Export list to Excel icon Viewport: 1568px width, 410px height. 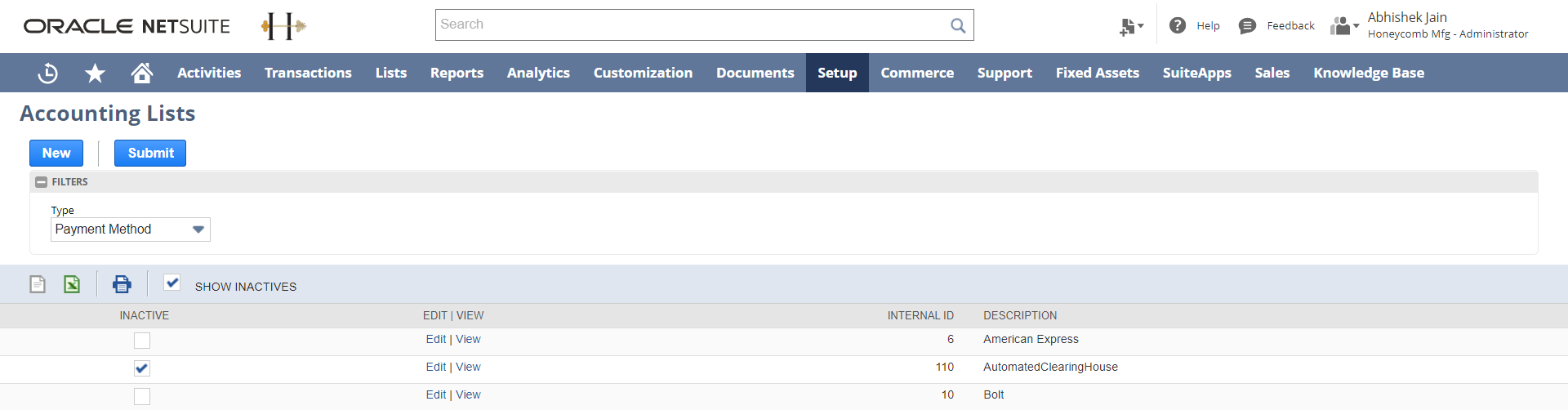72,284
